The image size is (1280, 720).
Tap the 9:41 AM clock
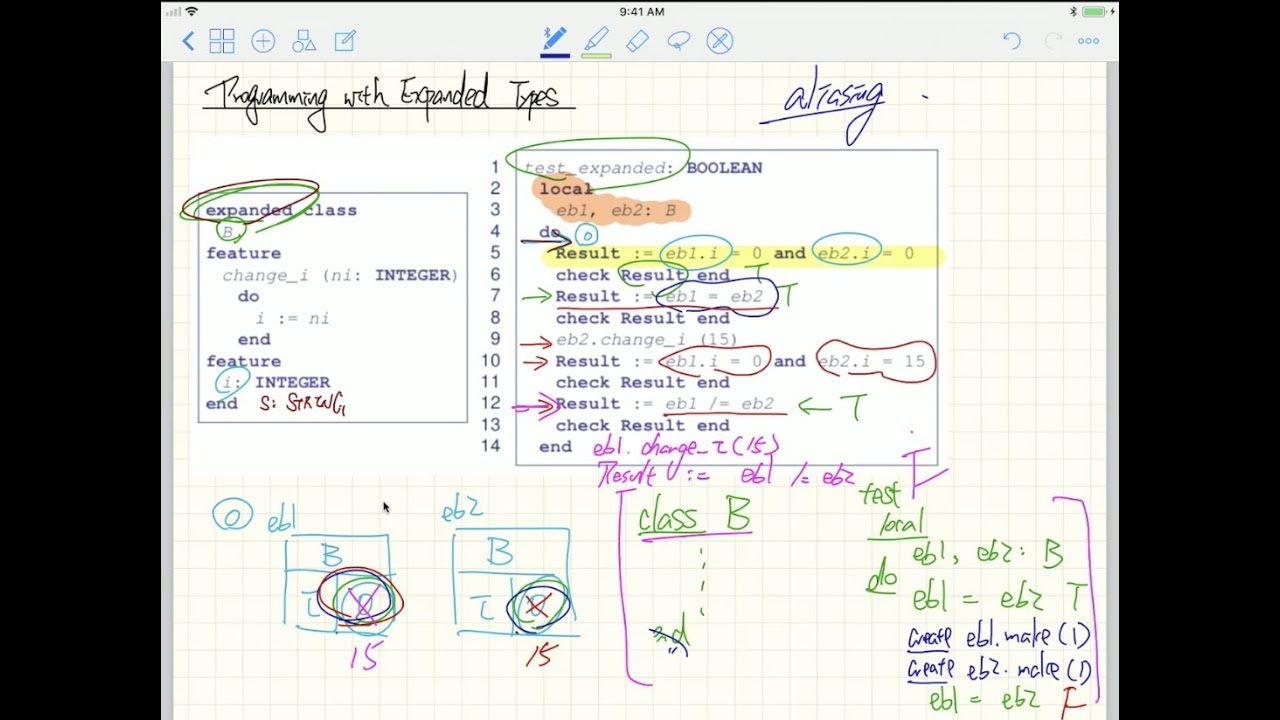coord(641,11)
